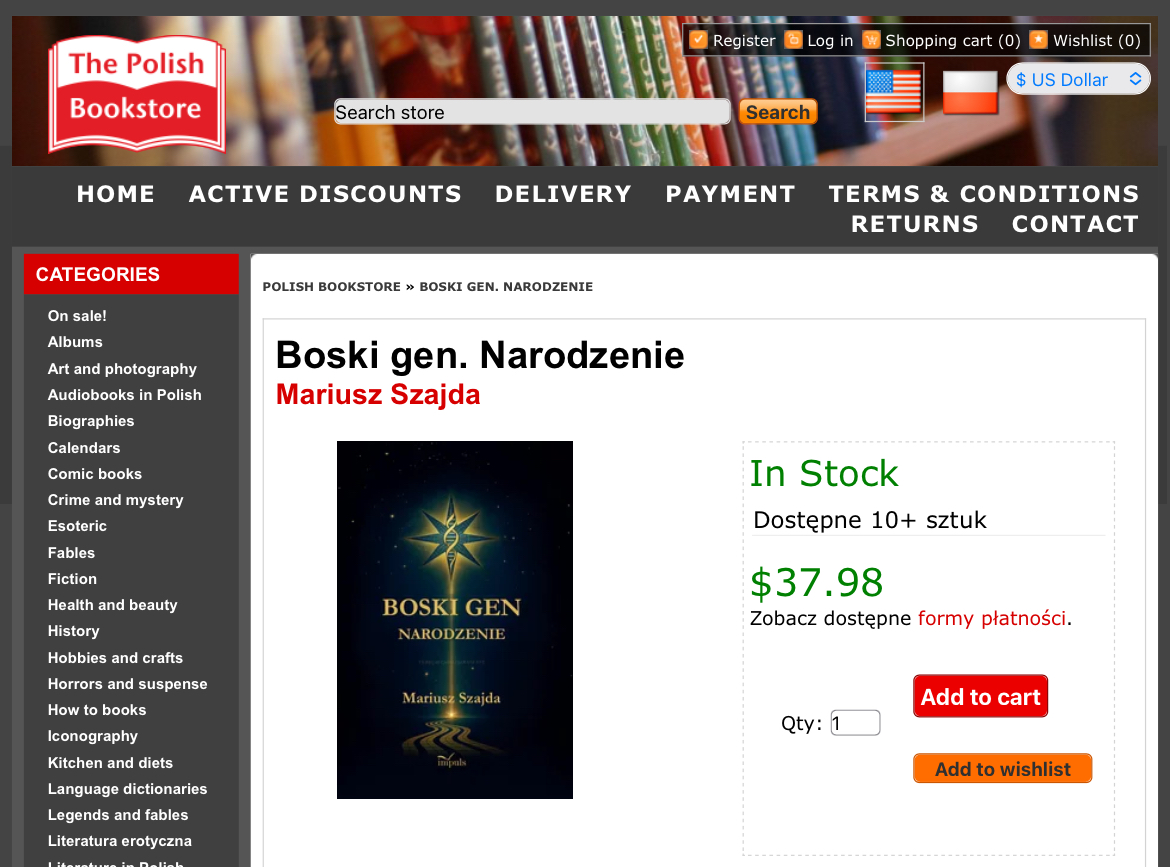Click the Boski Gen book cover thumbnail
Image resolution: width=1170 pixels, height=867 pixels.
(455, 620)
